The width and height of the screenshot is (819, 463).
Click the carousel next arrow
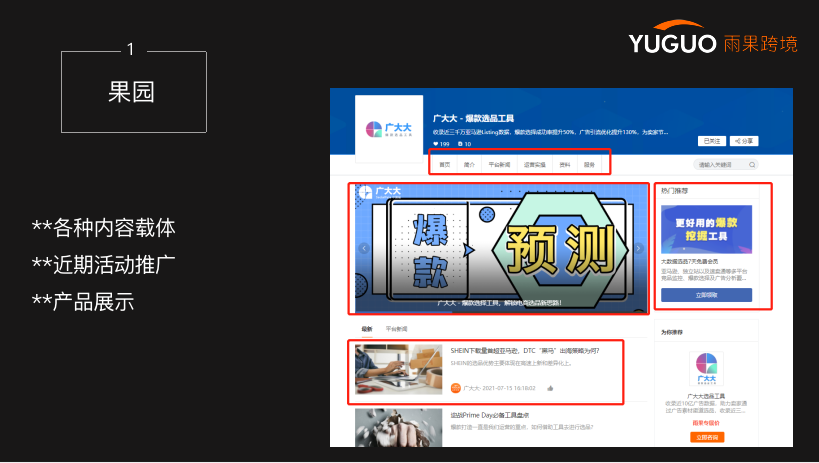(638, 248)
